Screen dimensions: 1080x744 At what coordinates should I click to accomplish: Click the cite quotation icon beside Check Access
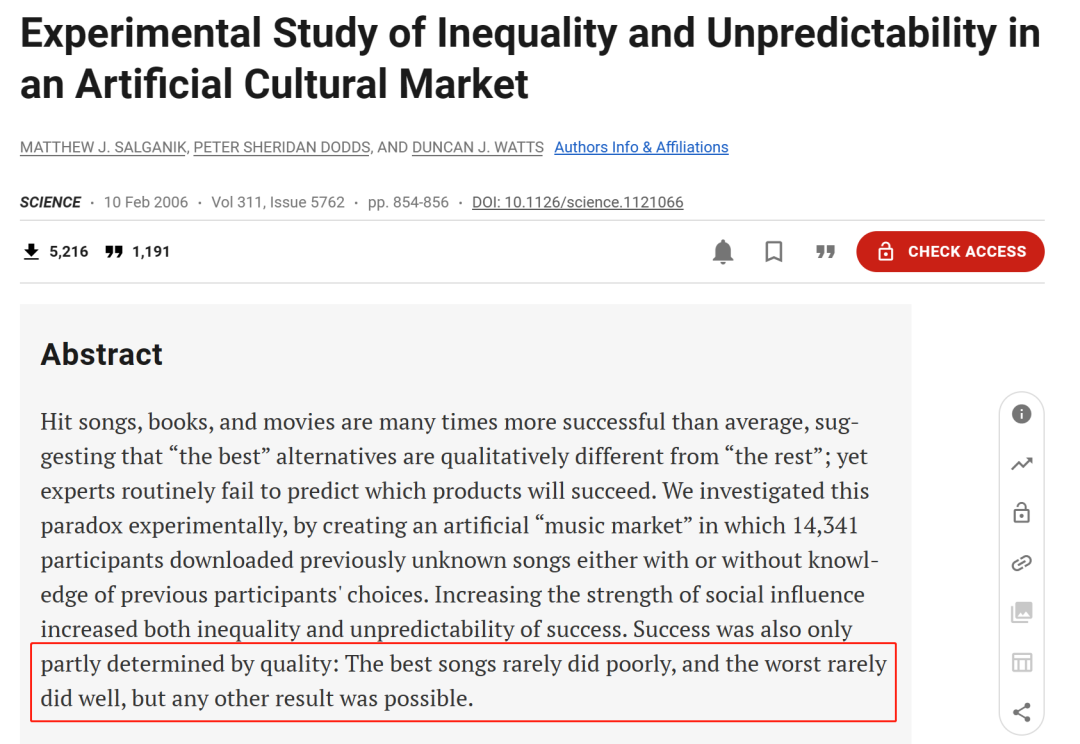click(x=825, y=251)
